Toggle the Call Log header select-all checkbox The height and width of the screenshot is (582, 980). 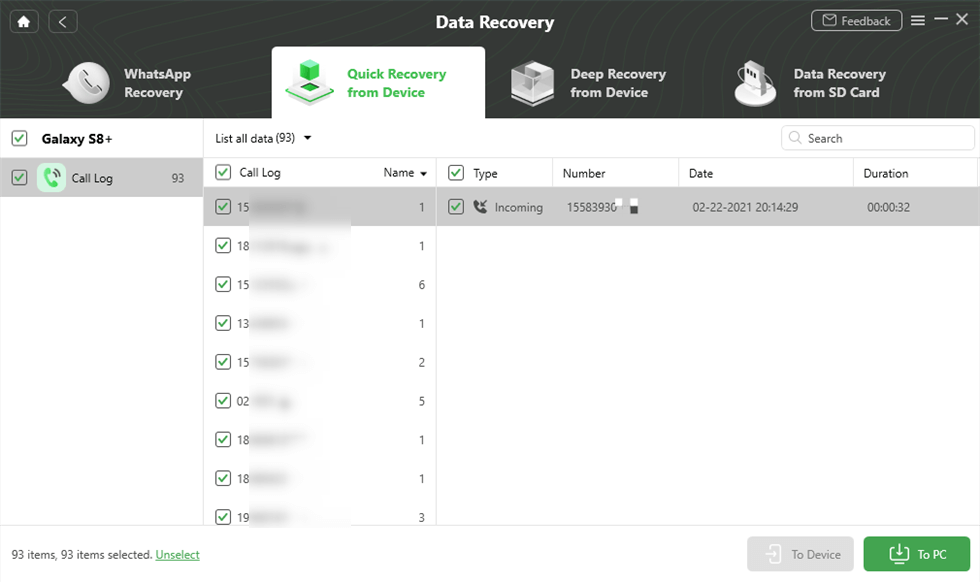[x=223, y=173]
